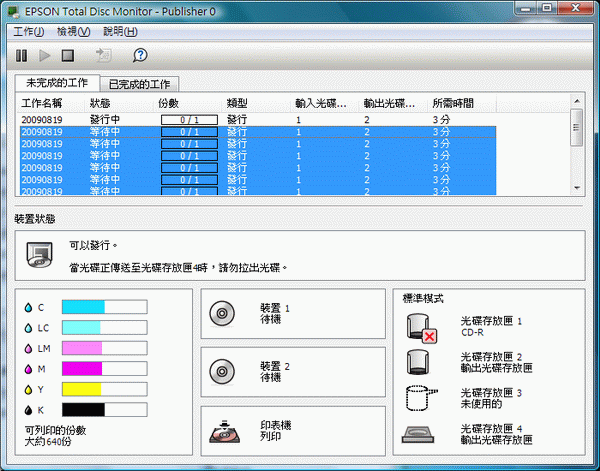Click the 光碟存放匣 4 tray icon
The height and width of the screenshot is (471, 600).
(418, 435)
